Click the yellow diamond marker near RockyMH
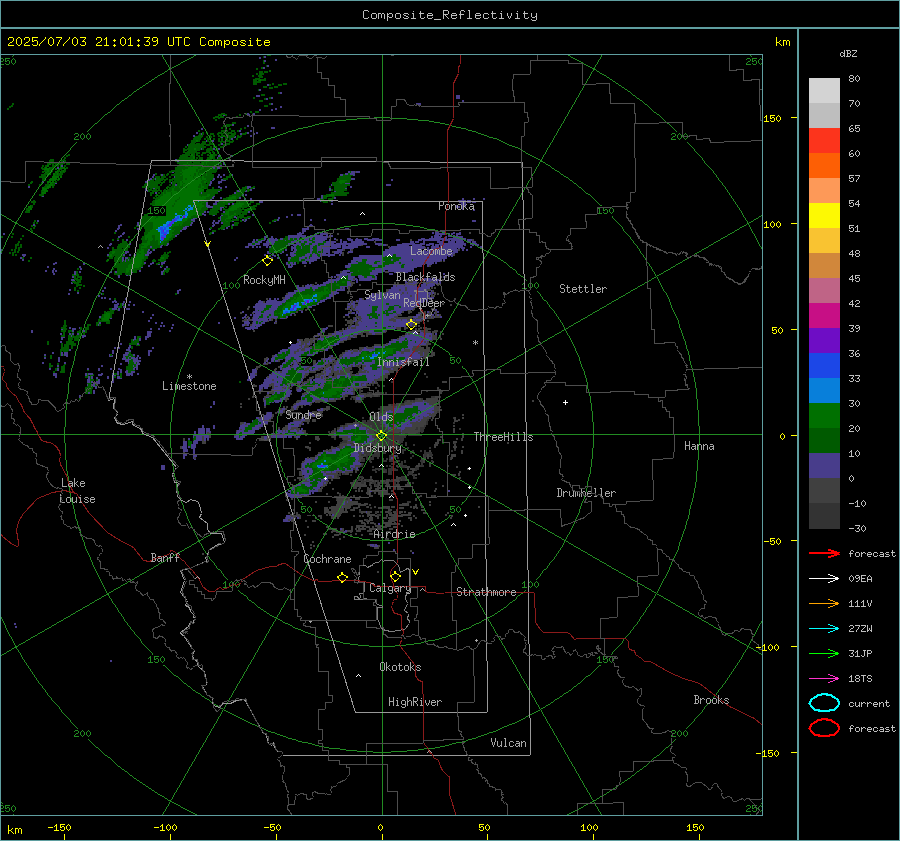This screenshot has width=900, height=841. coord(267,261)
